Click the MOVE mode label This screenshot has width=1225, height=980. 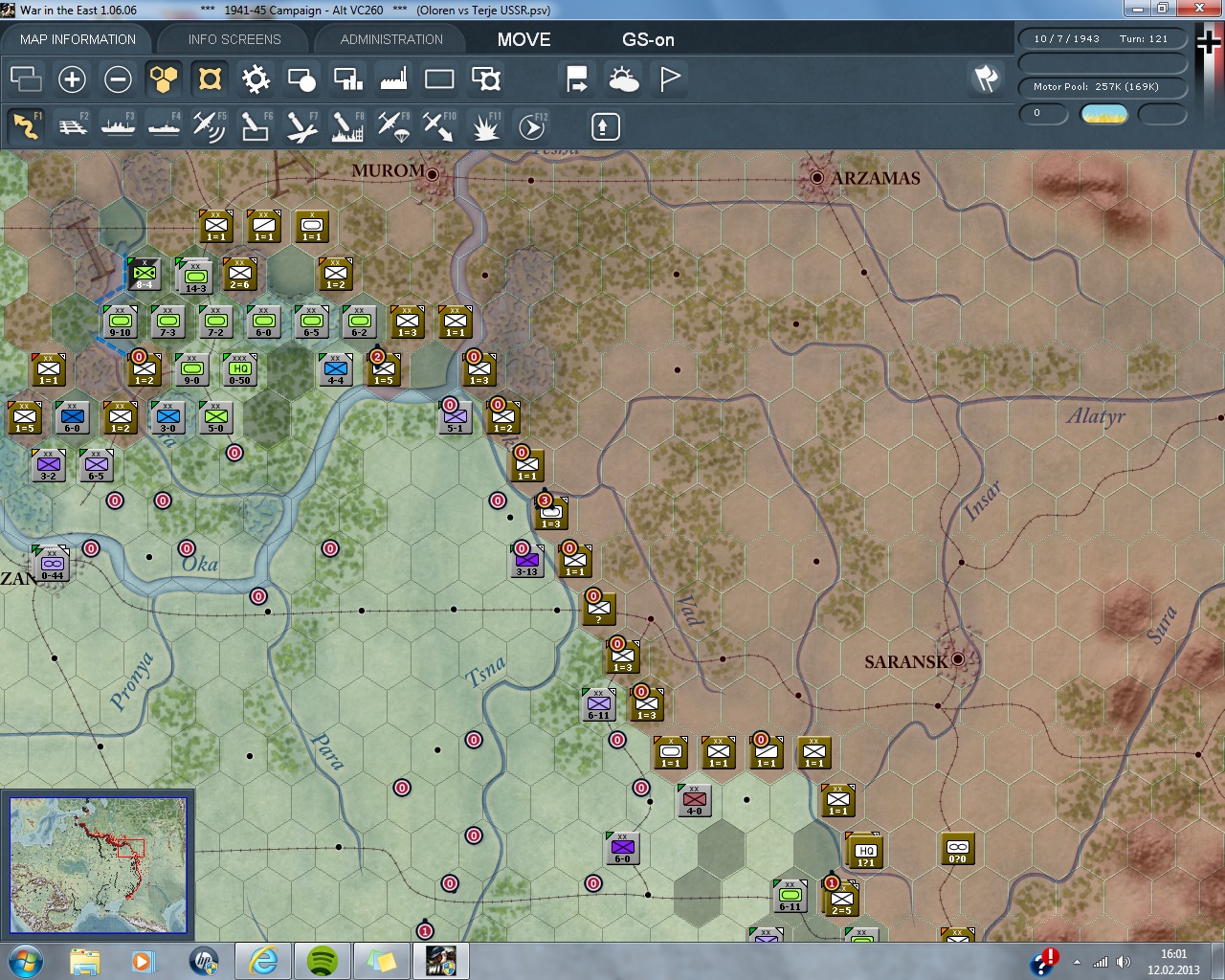(523, 39)
